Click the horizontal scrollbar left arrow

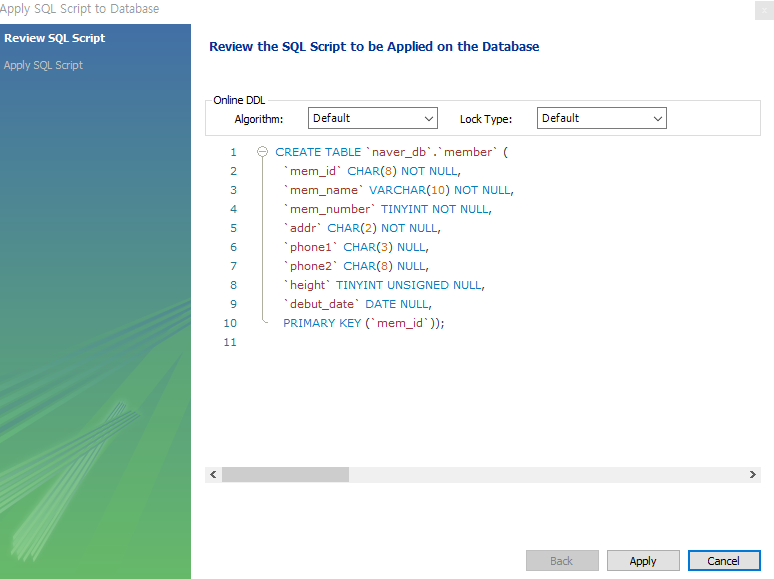click(213, 474)
